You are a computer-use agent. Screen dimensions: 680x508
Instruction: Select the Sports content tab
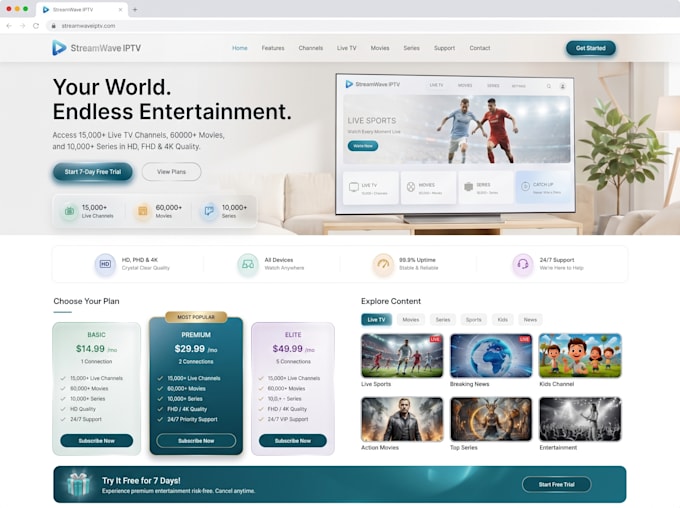point(474,320)
